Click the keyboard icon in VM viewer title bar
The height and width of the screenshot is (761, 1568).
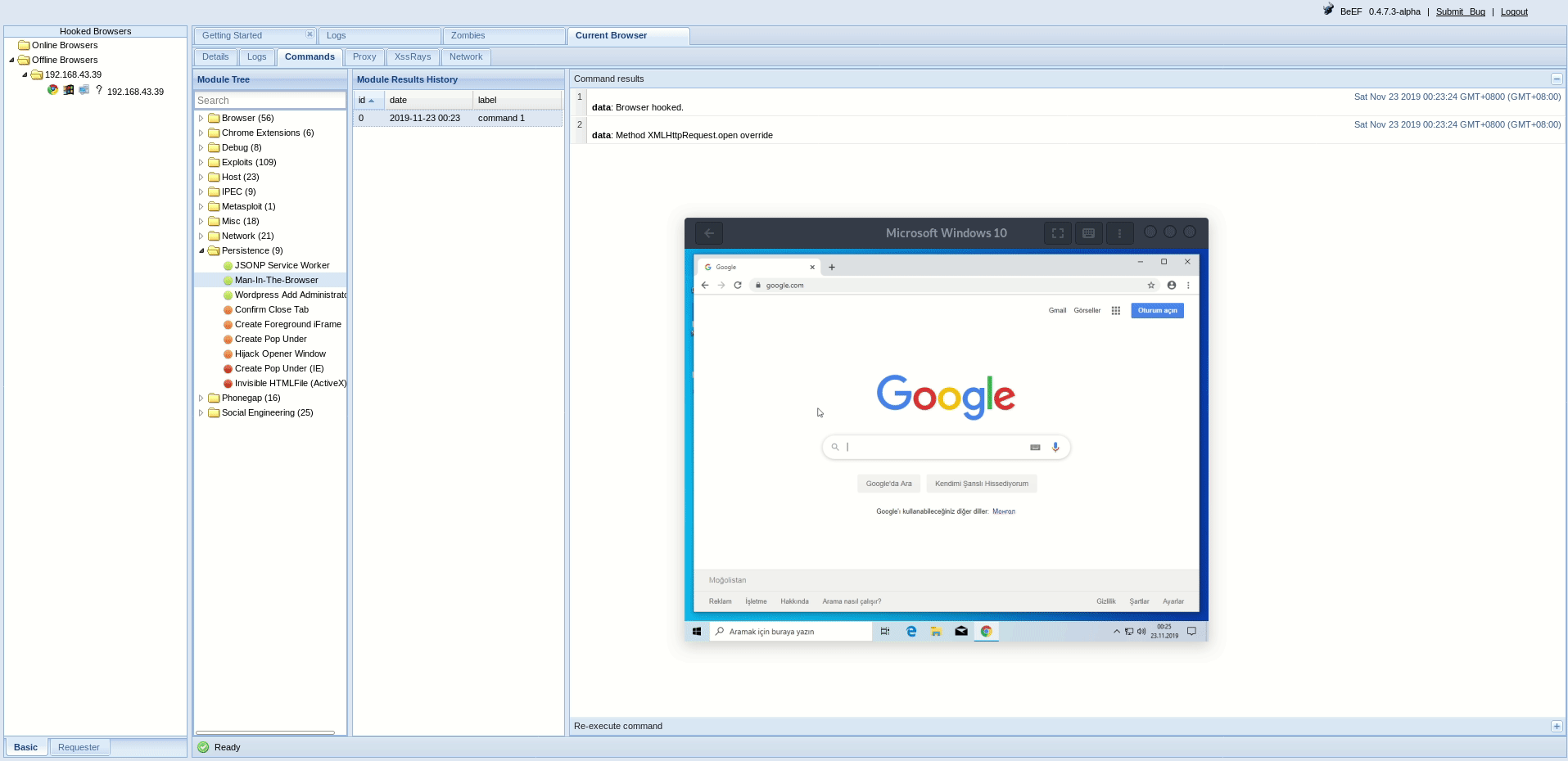1088,233
